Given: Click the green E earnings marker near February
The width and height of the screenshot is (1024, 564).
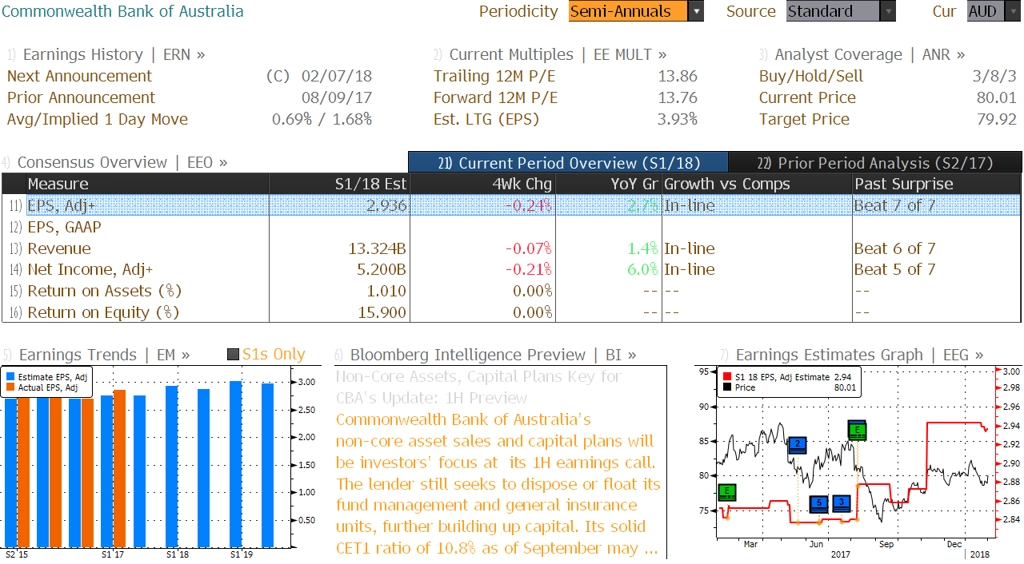Looking at the screenshot, I should (727, 492).
